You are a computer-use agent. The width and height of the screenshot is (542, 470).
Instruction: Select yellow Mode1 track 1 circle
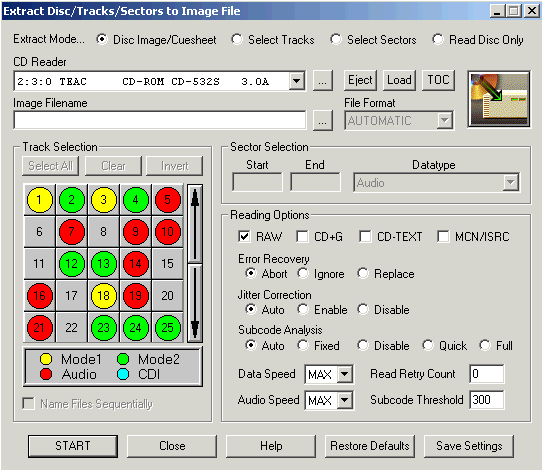(39, 200)
